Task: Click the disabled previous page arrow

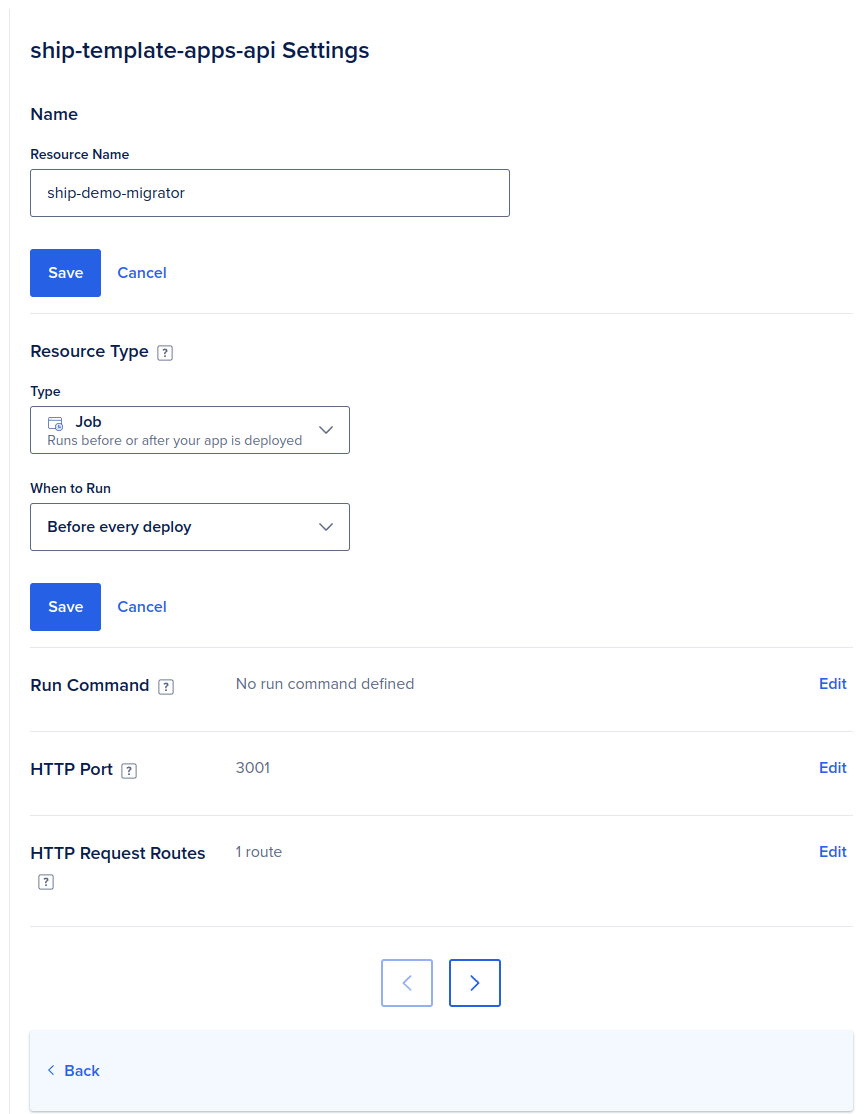Action: click(406, 983)
